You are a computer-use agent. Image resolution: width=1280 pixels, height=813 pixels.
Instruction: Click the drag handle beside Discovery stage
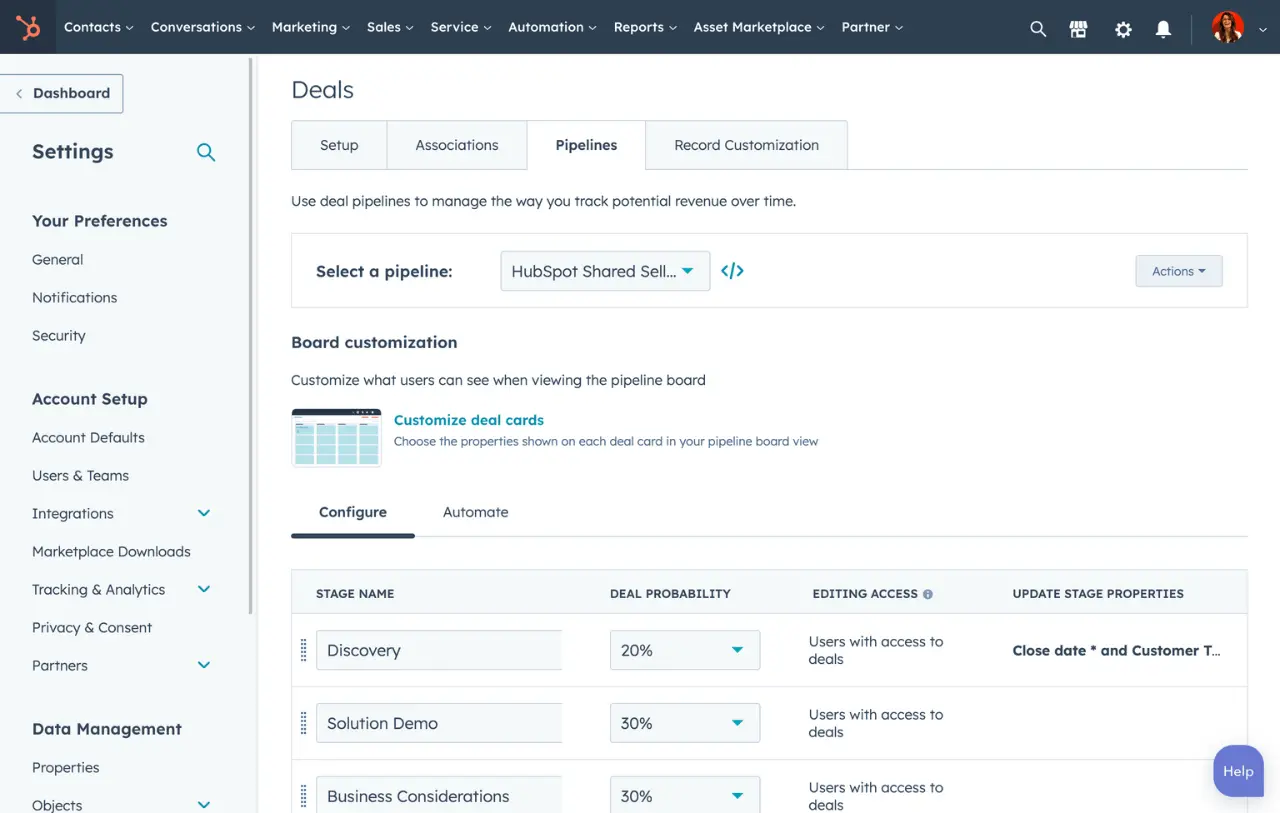tap(303, 650)
